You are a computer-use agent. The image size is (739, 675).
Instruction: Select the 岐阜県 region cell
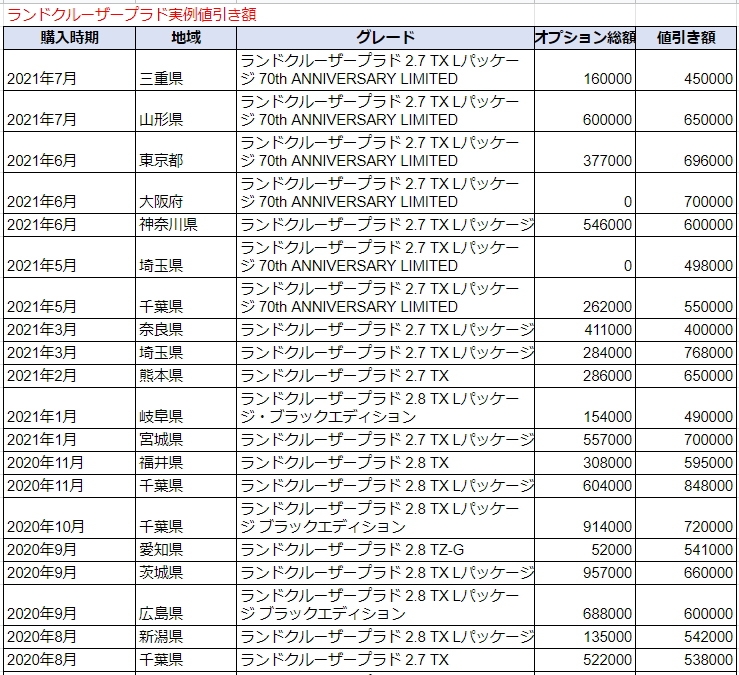pyautogui.click(x=186, y=408)
